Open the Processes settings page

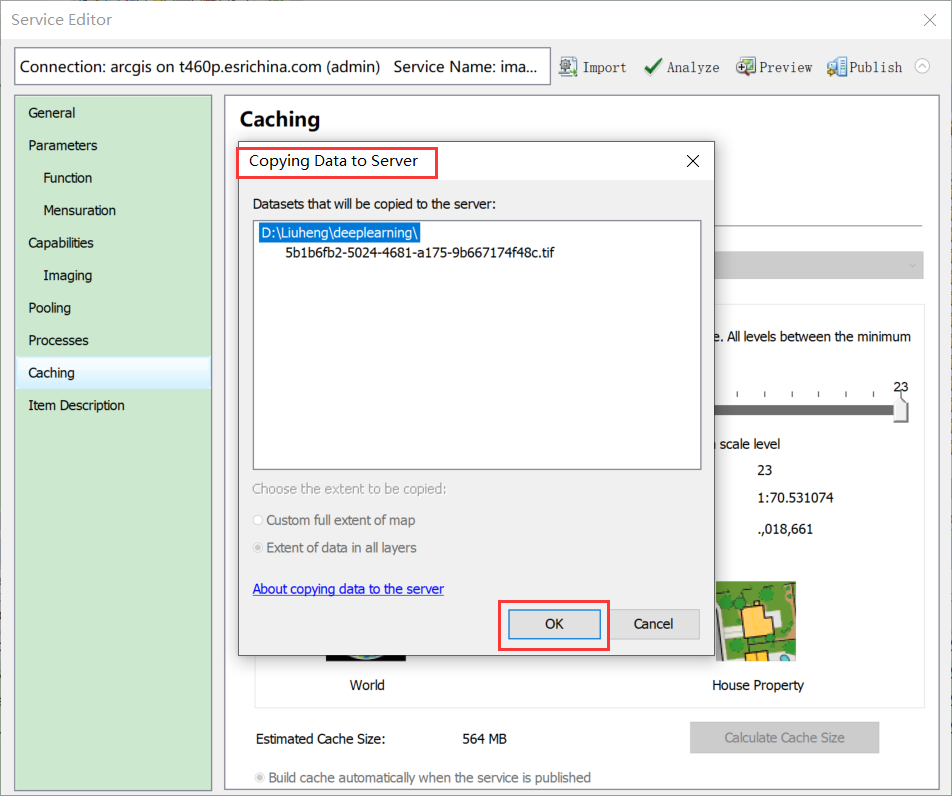(56, 340)
